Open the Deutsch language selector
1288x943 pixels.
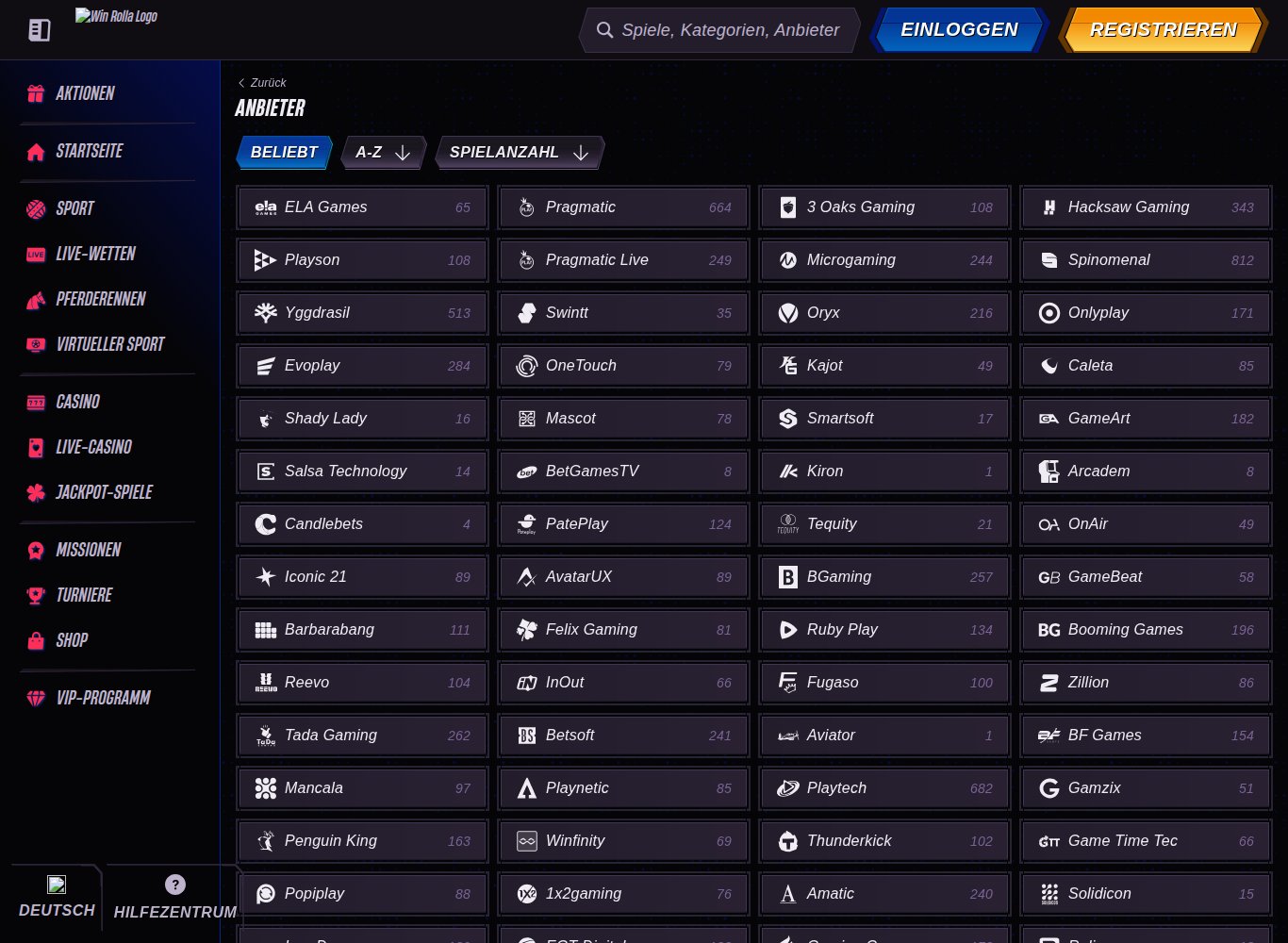tap(57, 899)
